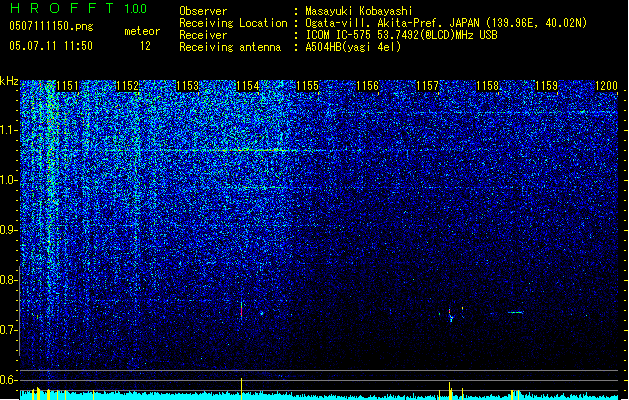The width and height of the screenshot is (629, 400).
Task: Click the yellow power spike below 1154
Action: [x=241, y=388]
